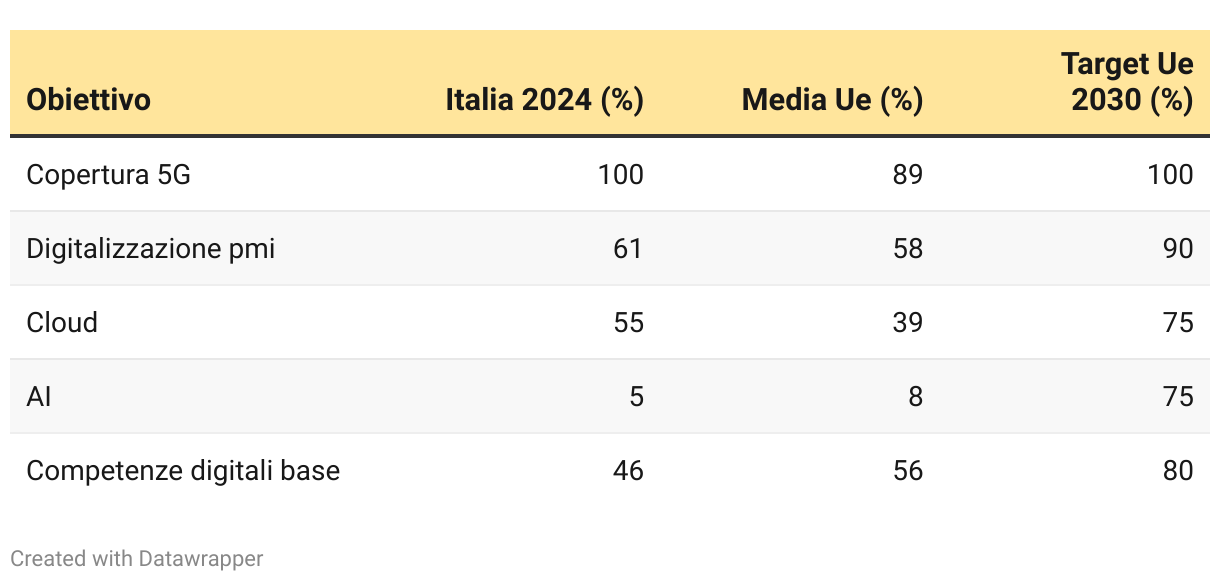Select the Cloud row label
The image size is (1220, 582).
point(62,322)
